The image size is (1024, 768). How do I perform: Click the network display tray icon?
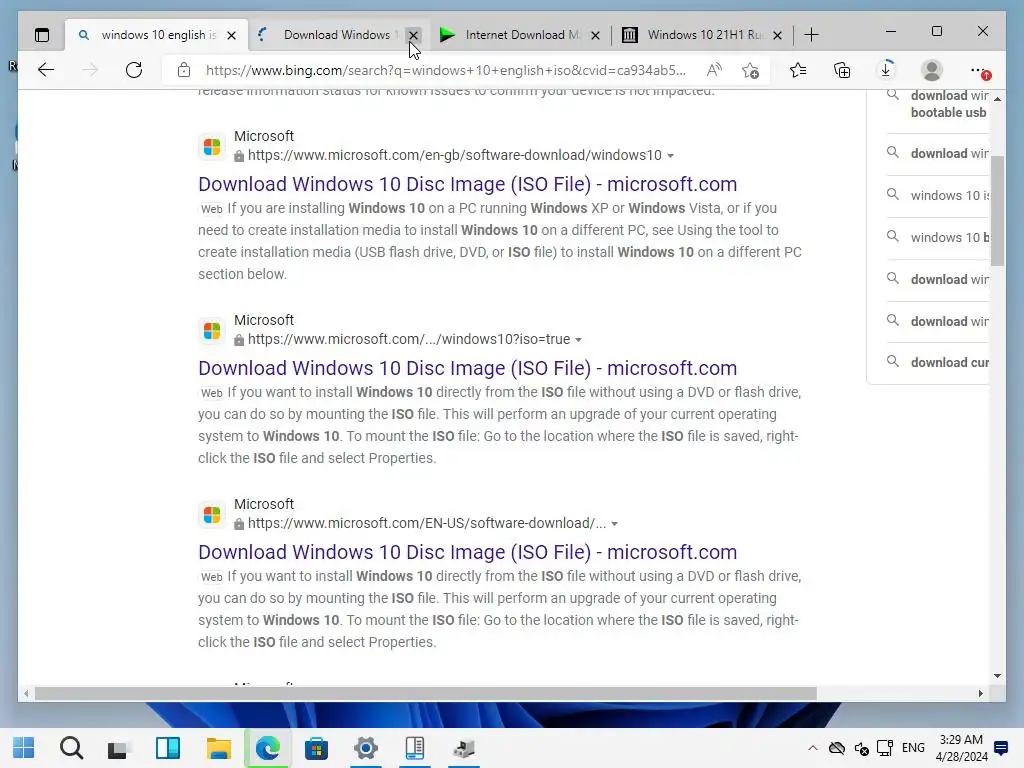coord(885,748)
